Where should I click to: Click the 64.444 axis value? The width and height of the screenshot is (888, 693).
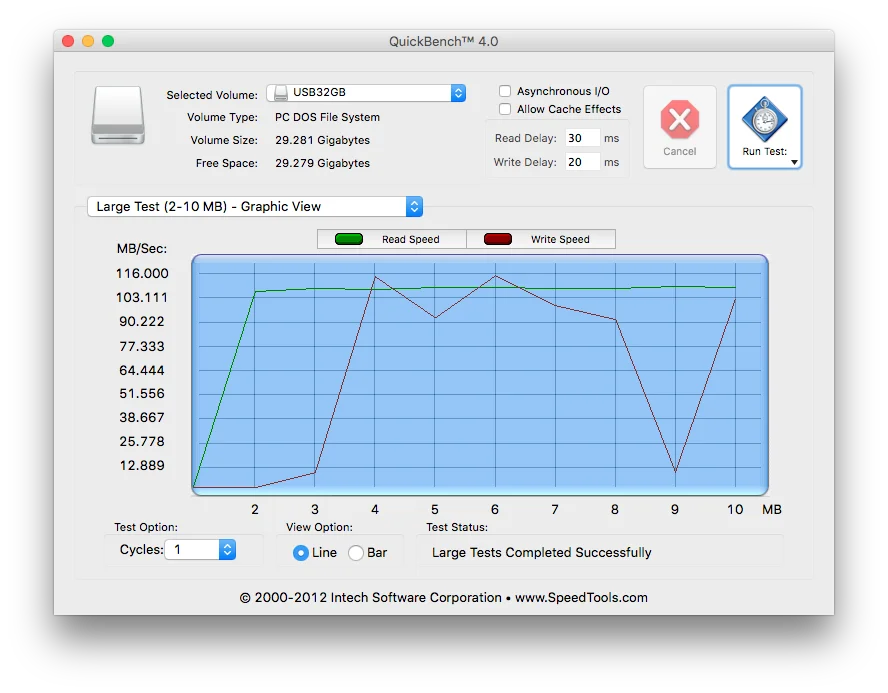[x=142, y=370]
